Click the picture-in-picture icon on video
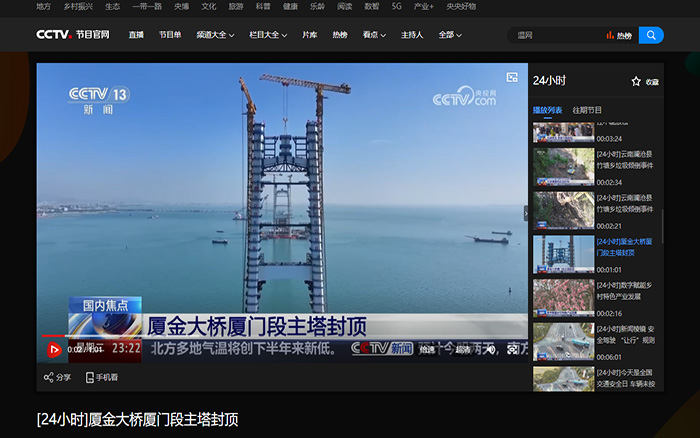Viewport: 700px width, 438px height. click(x=512, y=77)
